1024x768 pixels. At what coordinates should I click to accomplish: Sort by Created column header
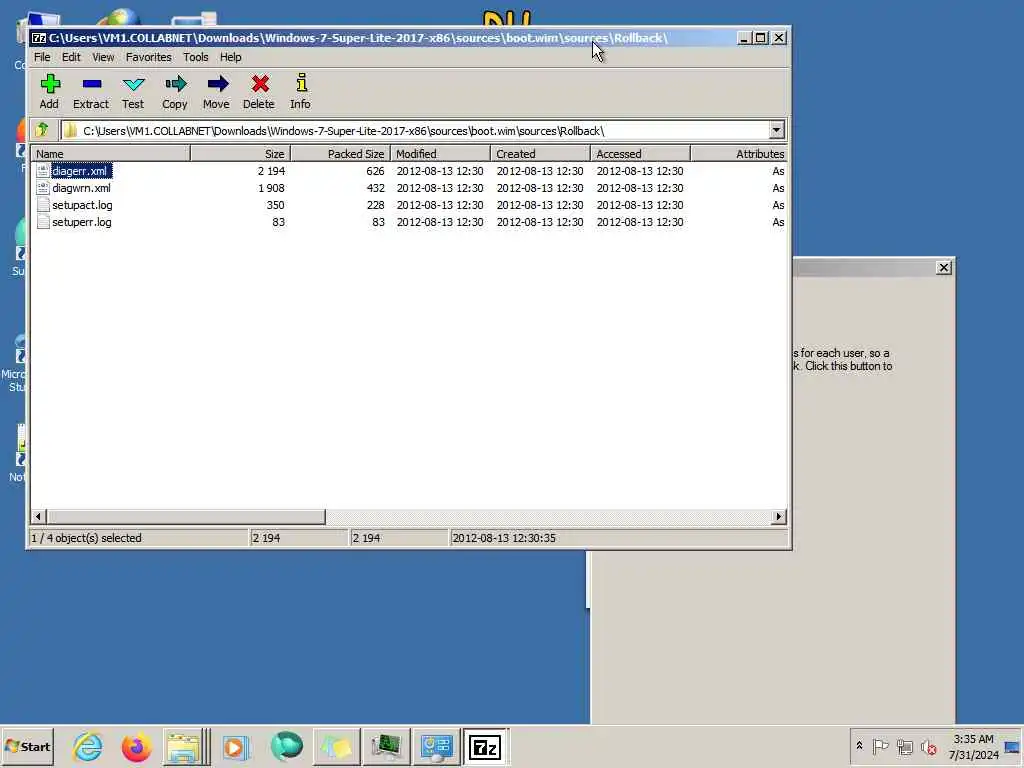tap(540, 153)
